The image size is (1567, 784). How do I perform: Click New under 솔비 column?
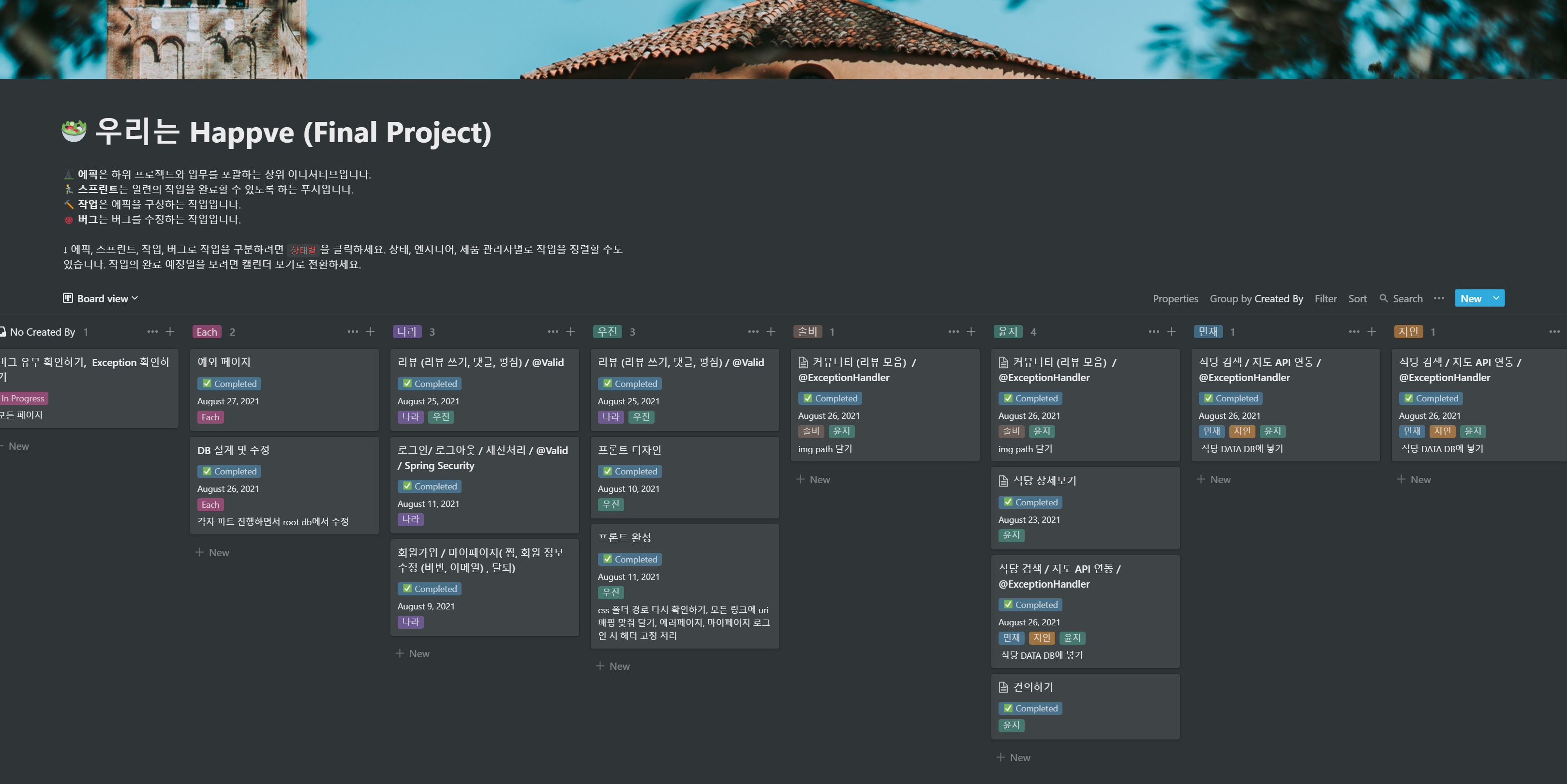[x=813, y=479]
